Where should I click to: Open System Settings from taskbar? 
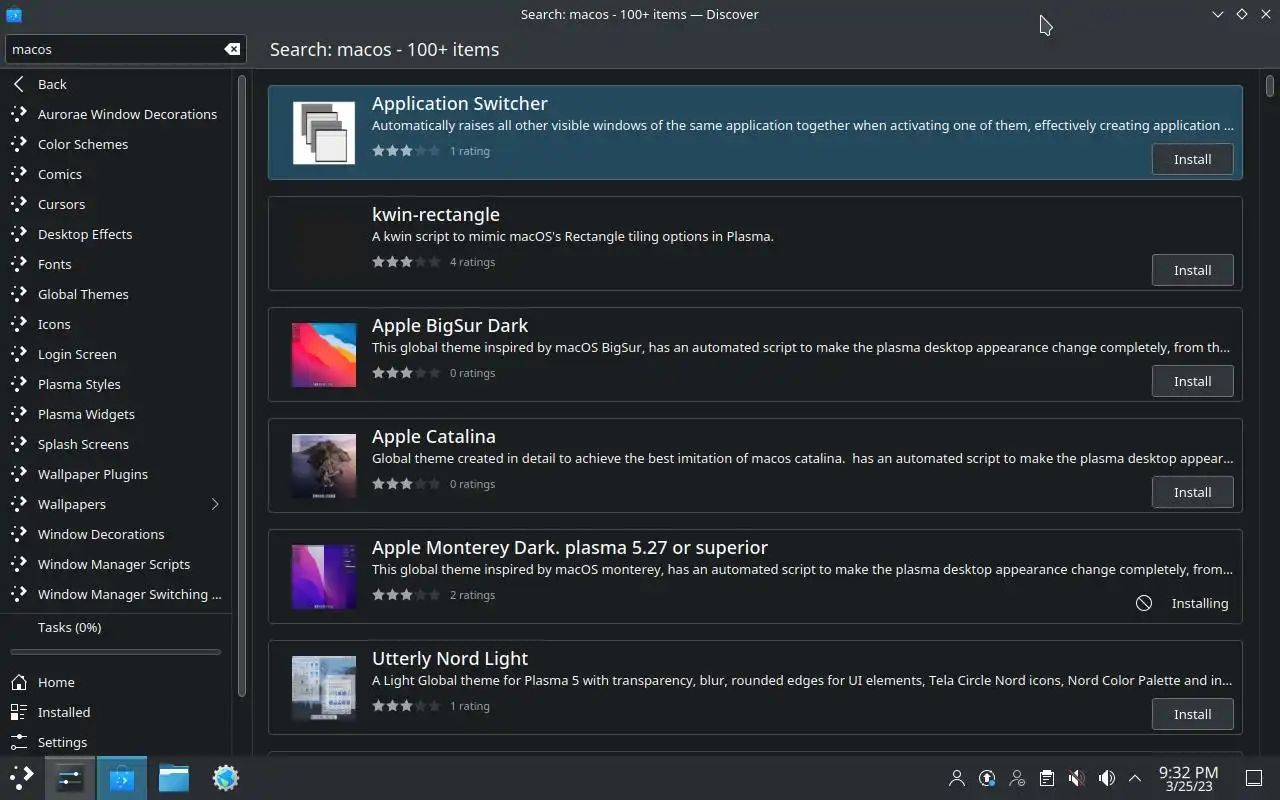(70, 778)
